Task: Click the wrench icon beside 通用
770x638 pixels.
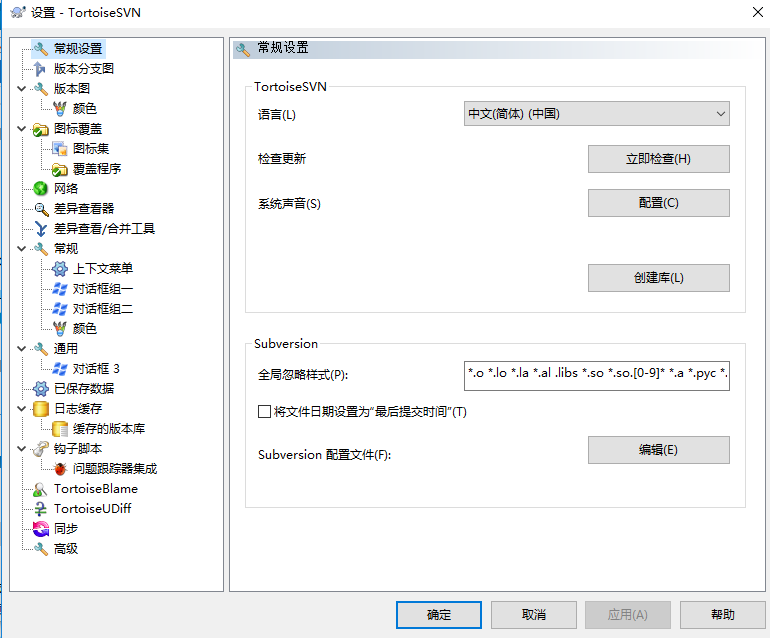Action: (x=41, y=349)
